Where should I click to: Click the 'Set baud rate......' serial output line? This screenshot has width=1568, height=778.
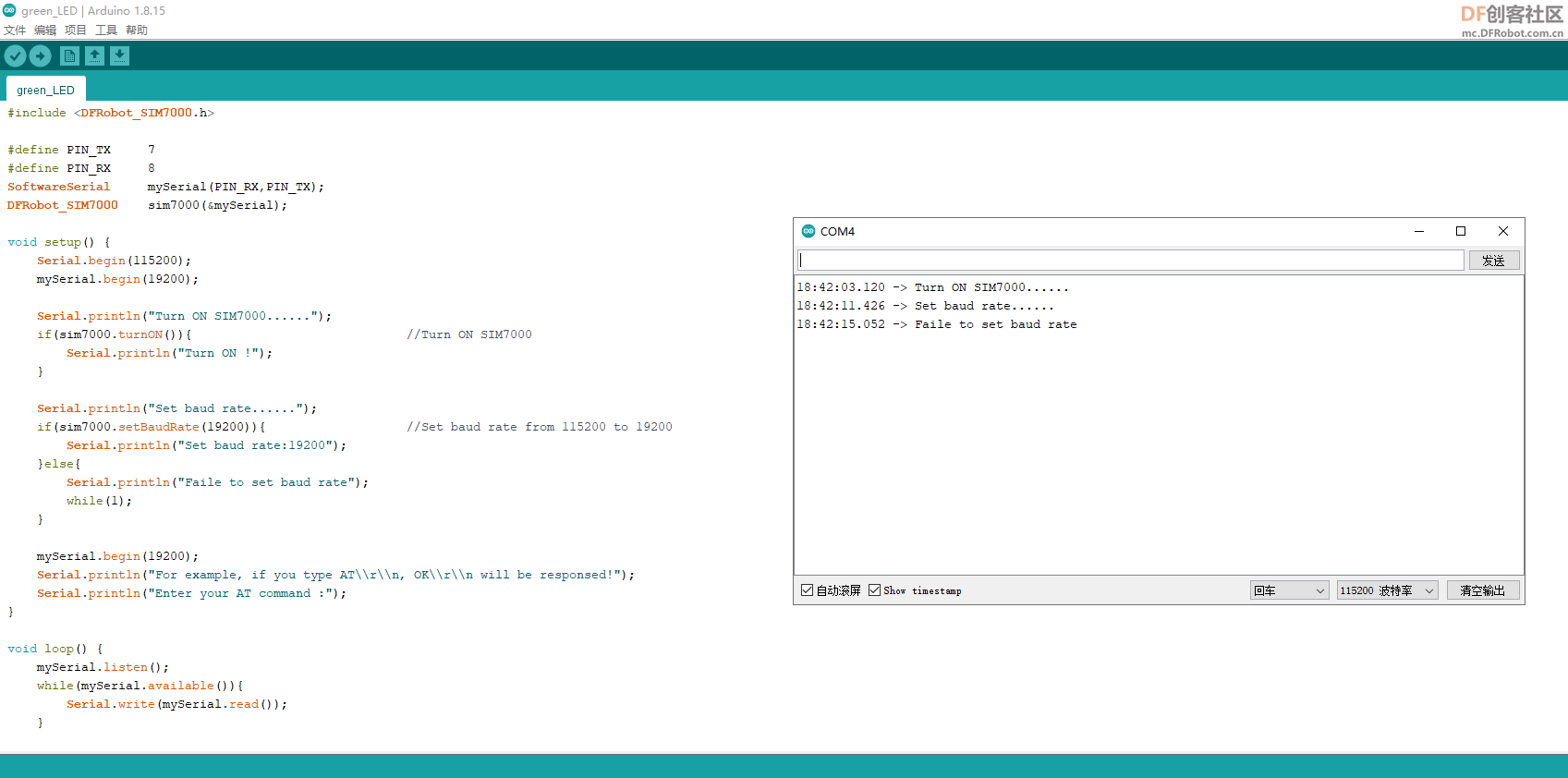(x=926, y=306)
